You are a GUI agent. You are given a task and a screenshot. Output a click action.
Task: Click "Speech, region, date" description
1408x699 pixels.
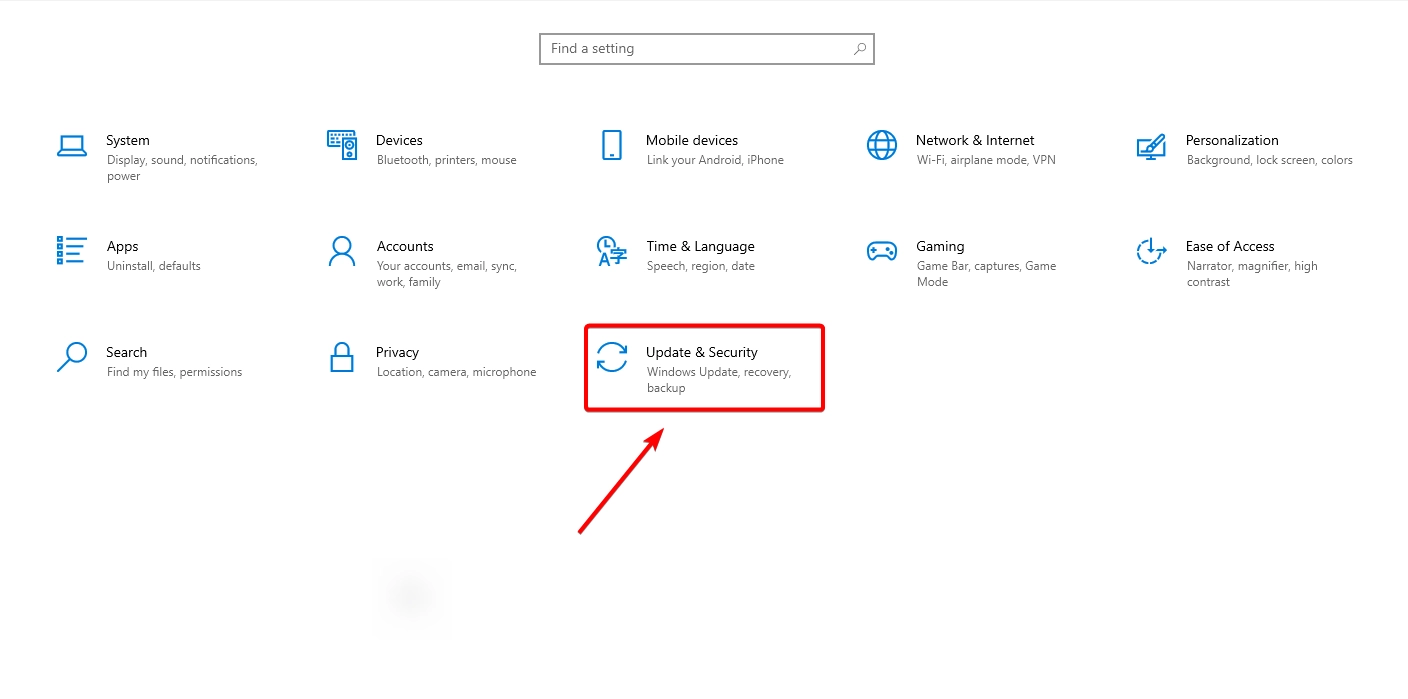701,266
